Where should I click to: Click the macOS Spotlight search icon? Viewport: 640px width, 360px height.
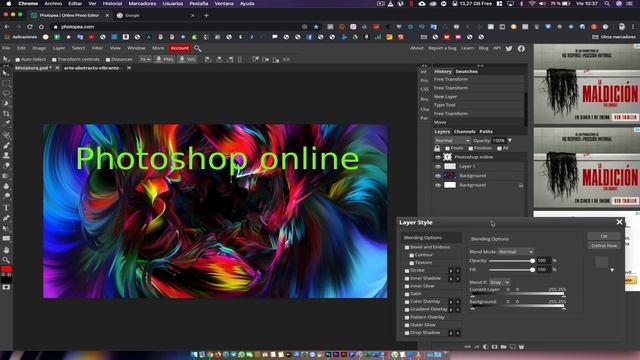click(607, 4)
